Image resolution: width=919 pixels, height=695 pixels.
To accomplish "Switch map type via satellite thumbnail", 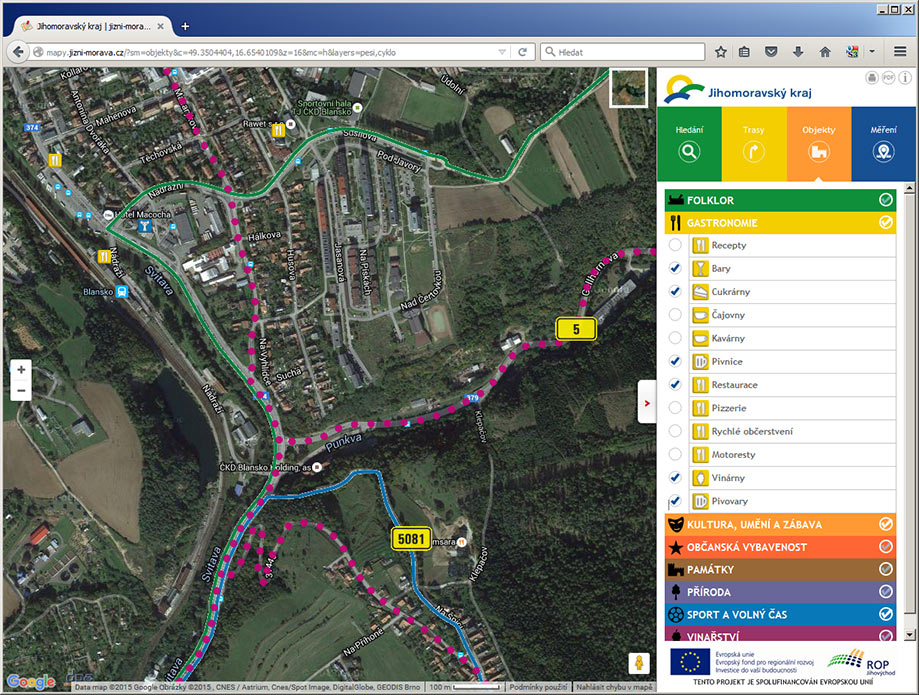I will click(628, 88).
